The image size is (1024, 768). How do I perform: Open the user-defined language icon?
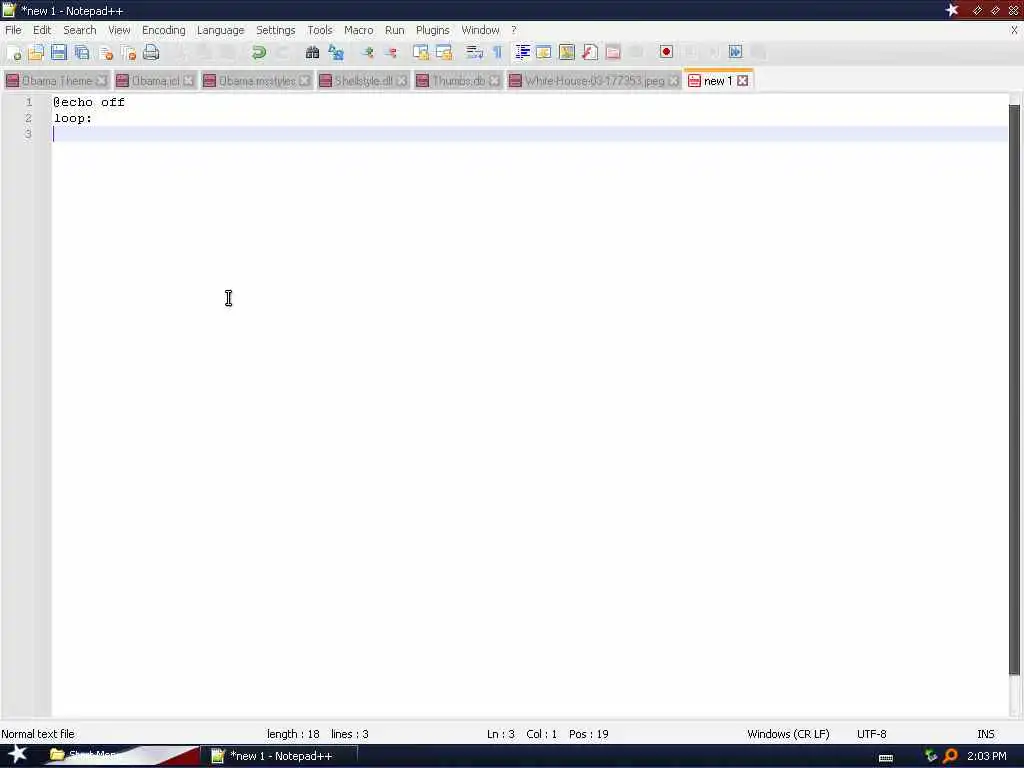(544, 53)
